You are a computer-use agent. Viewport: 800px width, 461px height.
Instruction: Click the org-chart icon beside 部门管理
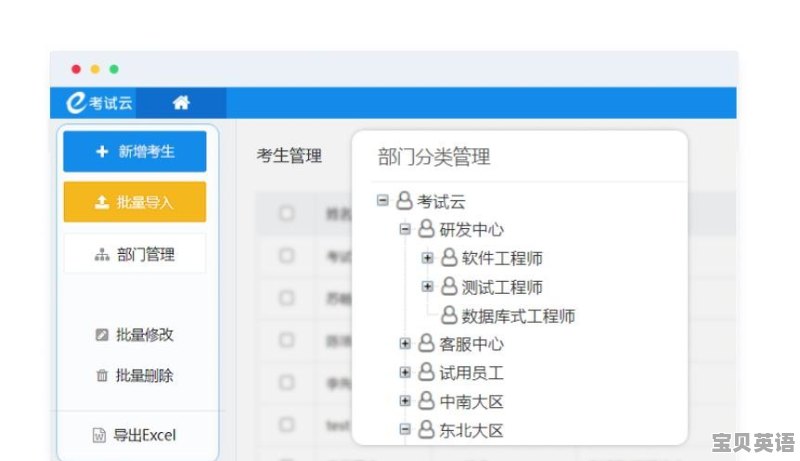102,254
